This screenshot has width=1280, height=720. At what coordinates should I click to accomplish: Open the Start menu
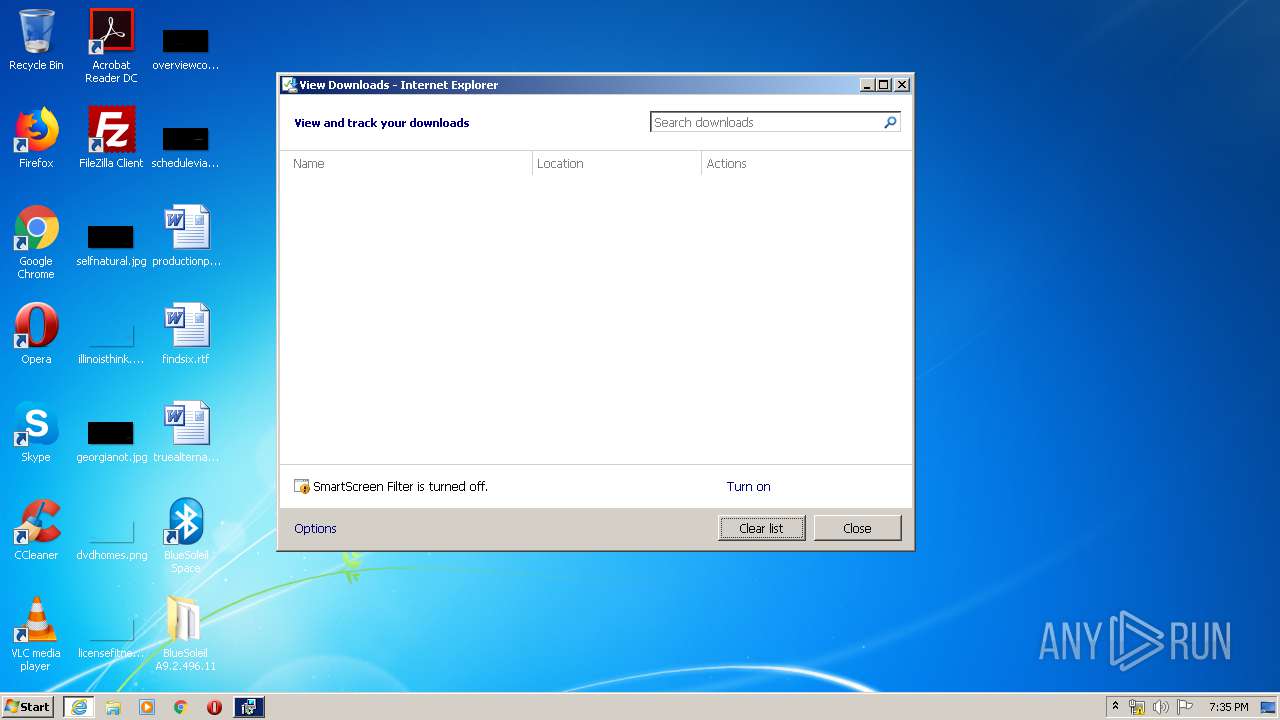point(28,707)
